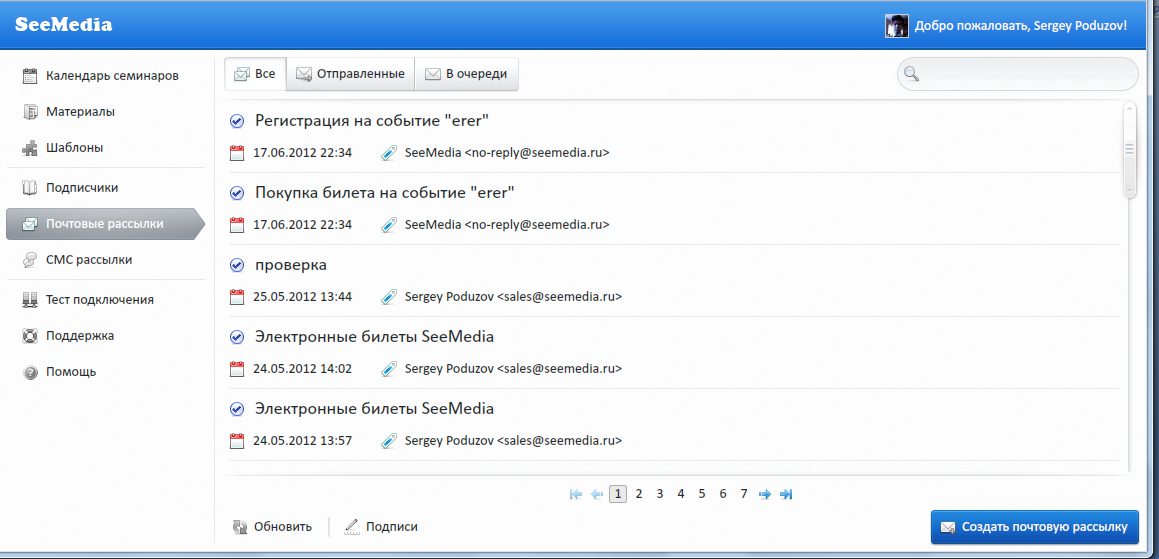Click the user avatar thumbnail

[x=897, y=26]
